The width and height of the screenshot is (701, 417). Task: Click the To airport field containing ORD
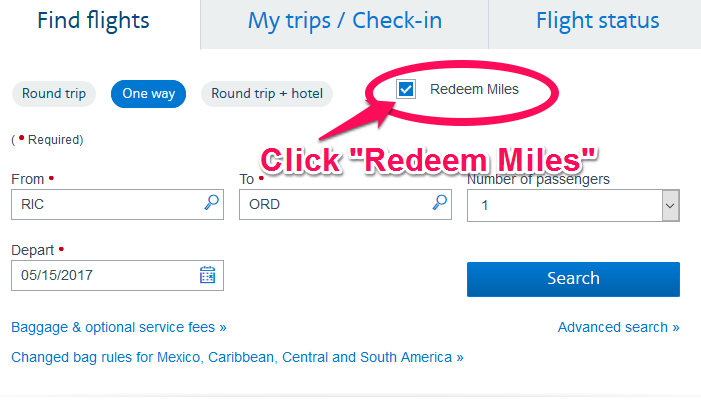pos(345,204)
